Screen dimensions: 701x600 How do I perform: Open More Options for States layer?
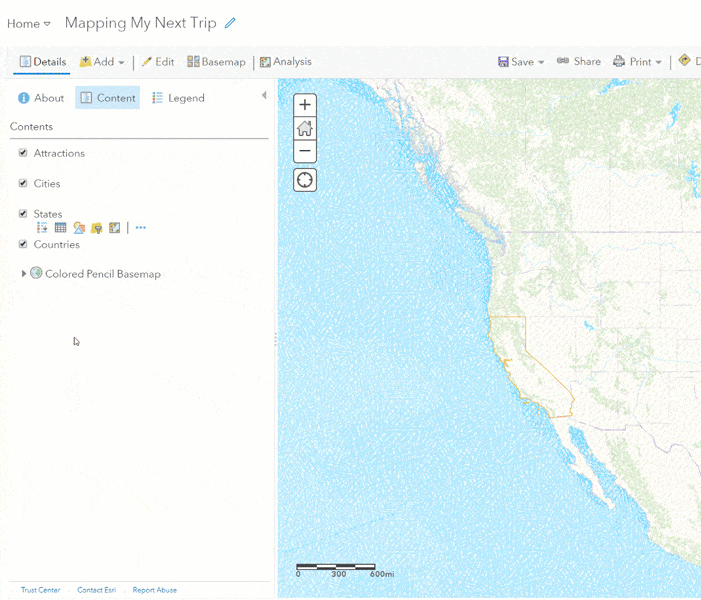click(x=141, y=228)
